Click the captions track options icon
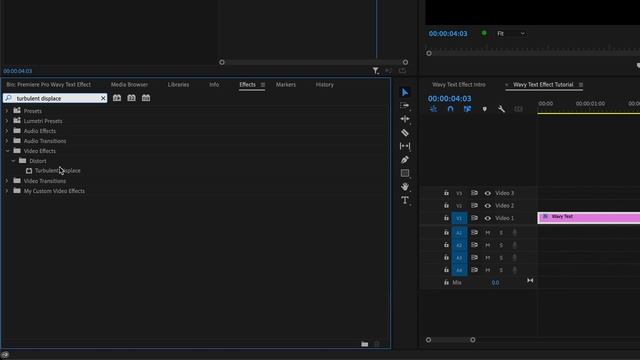Viewport: 640px width, 360px height. click(518, 109)
